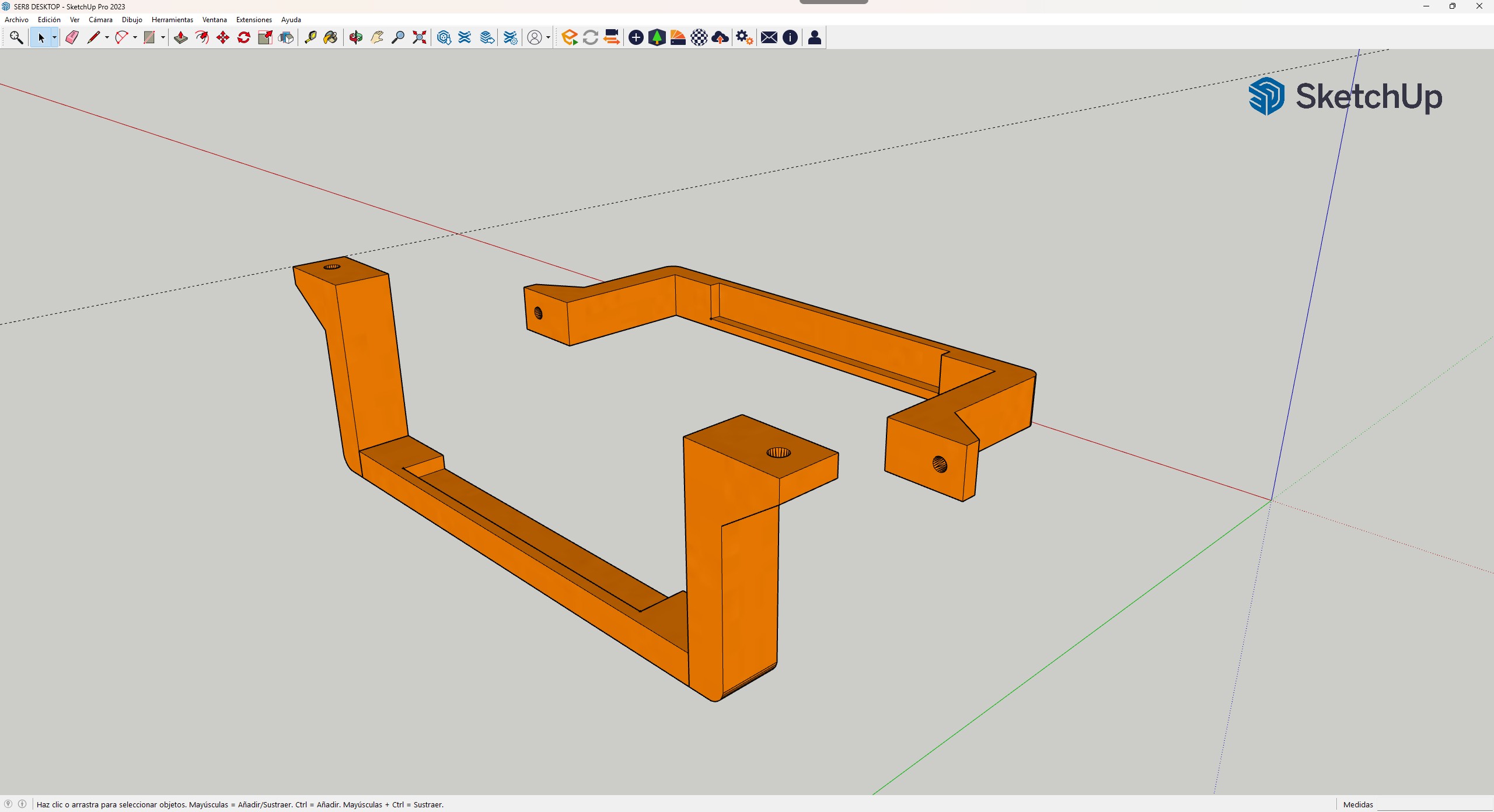Click the status bar help question icon
The width and height of the screenshot is (1494, 812).
coord(8,804)
